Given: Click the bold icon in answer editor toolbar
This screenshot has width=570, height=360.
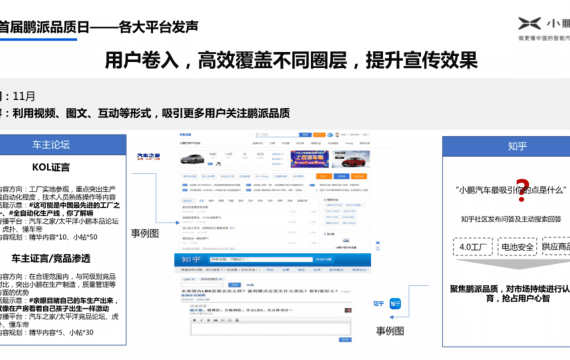Looking at the screenshot, I should (x=194, y=320).
